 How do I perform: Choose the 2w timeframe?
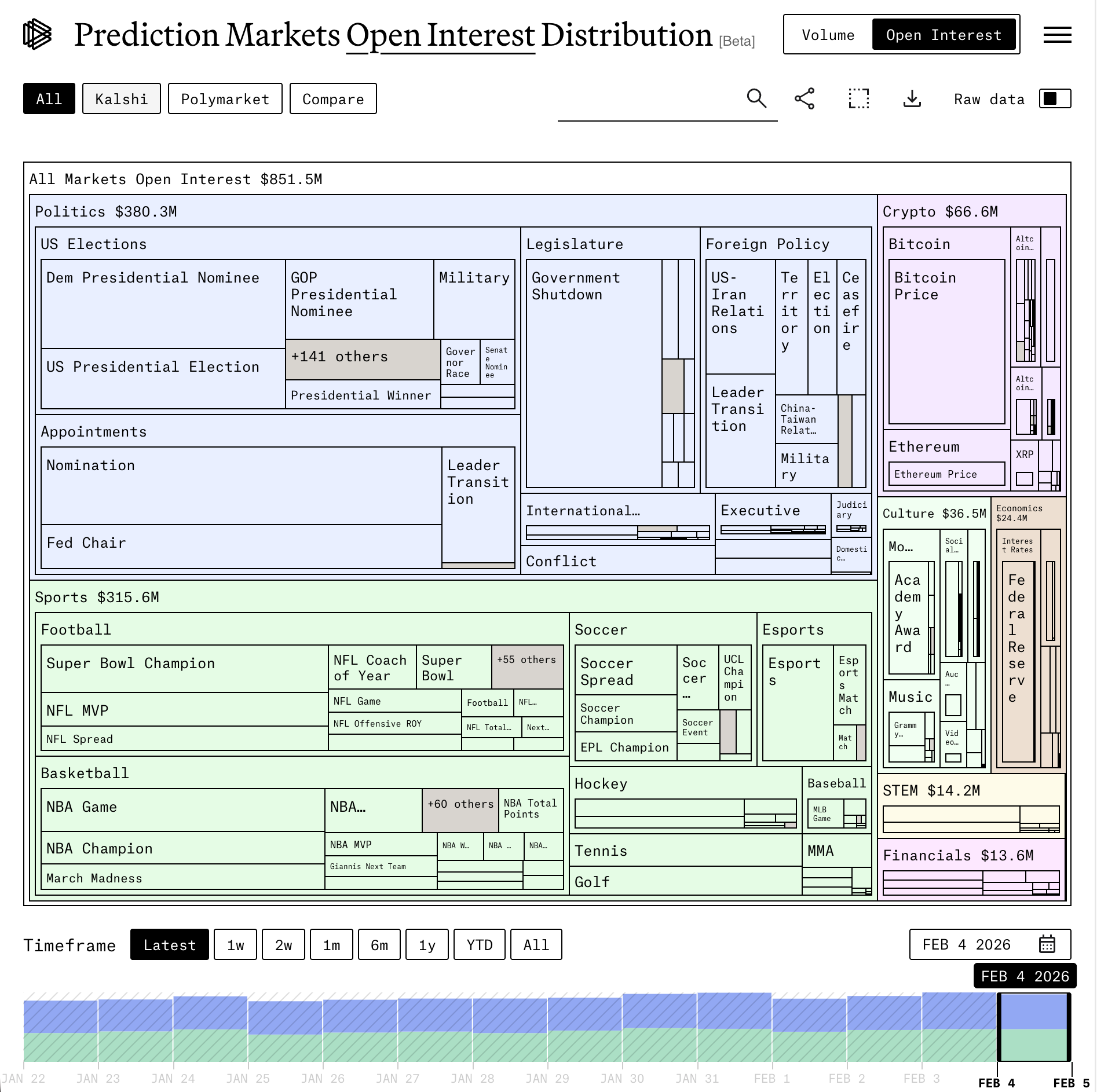pos(283,944)
